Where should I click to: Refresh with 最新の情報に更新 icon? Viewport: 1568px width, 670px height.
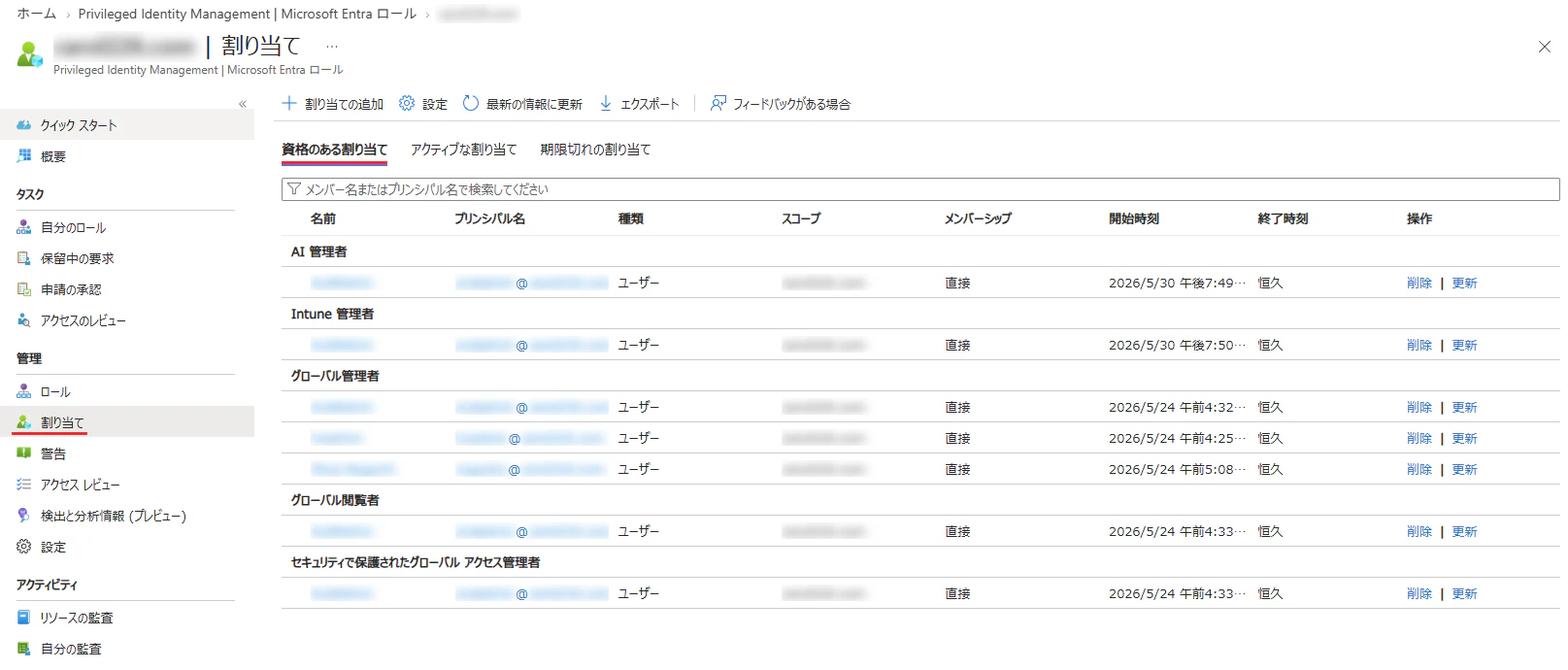click(471, 103)
